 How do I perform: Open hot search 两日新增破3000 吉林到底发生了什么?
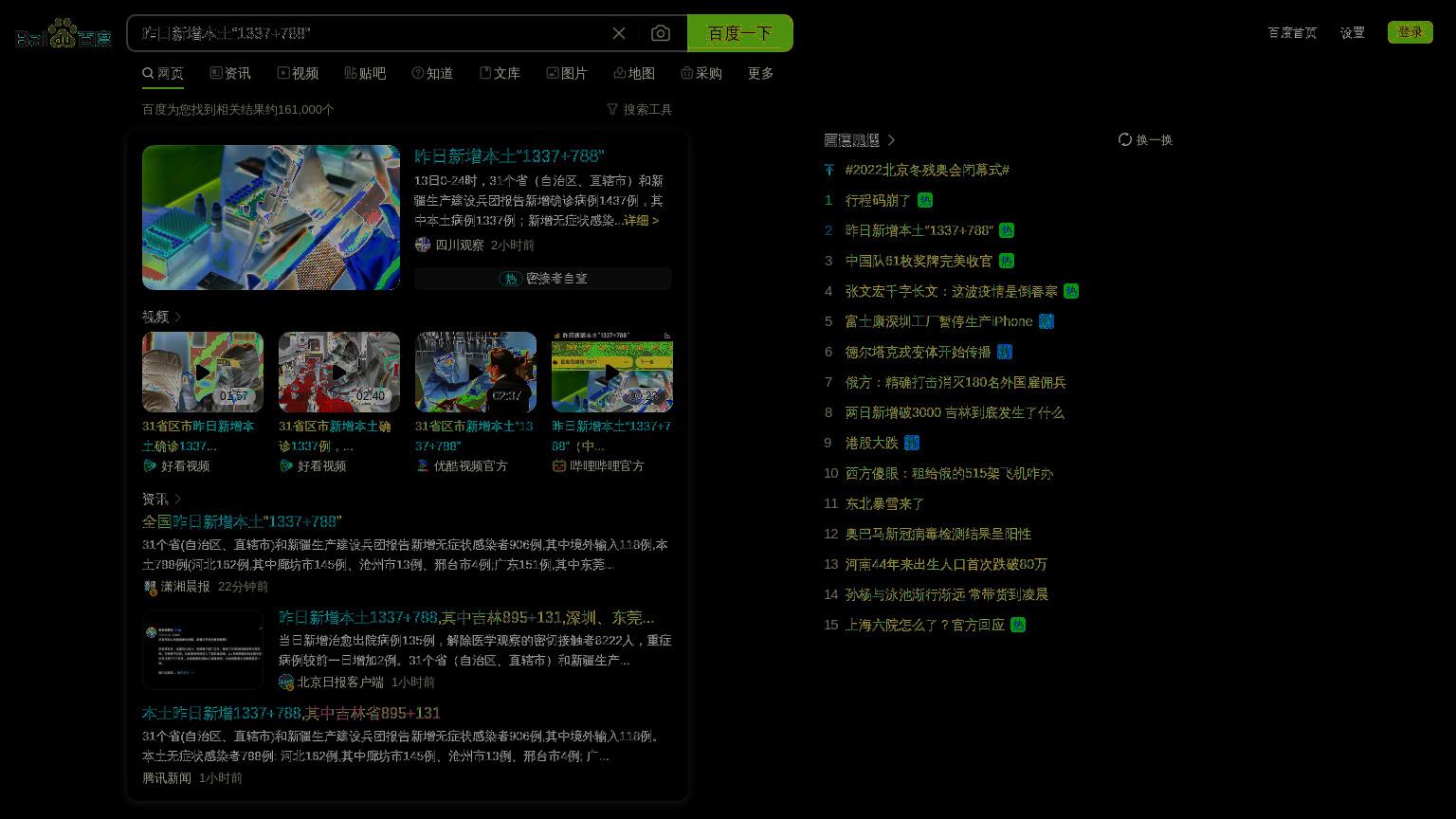[x=955, y=412]
